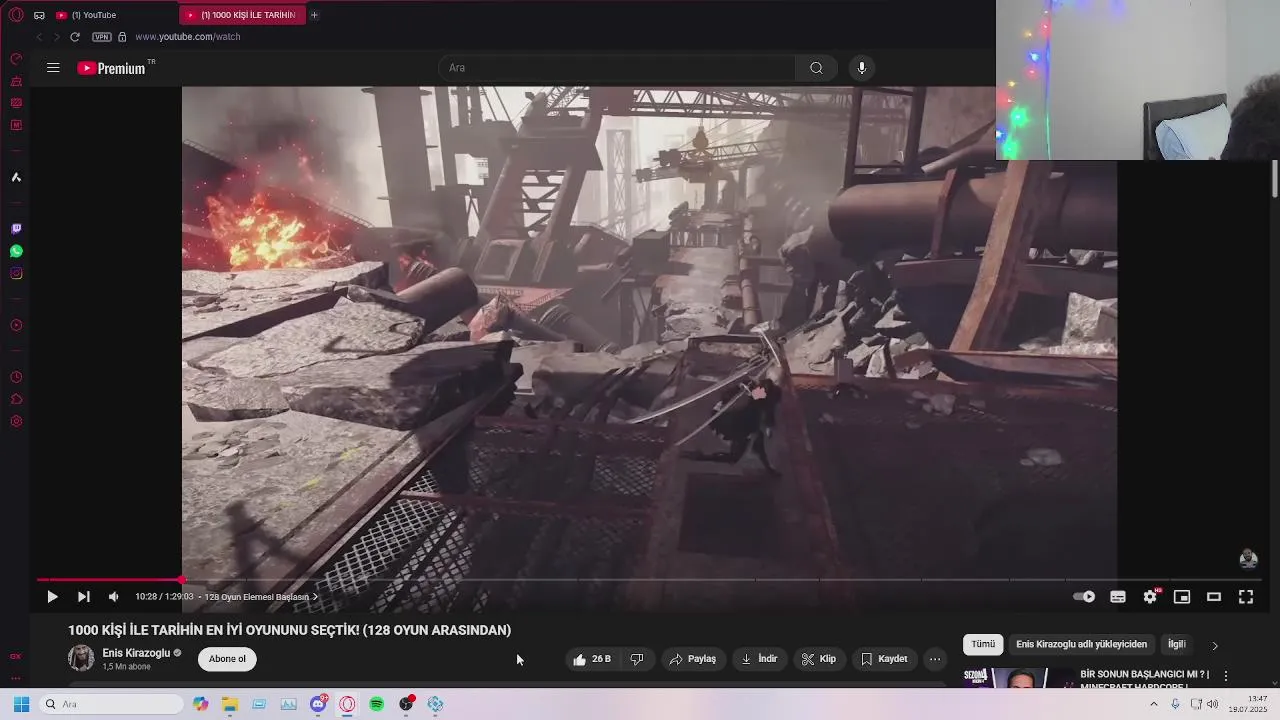Open browsing history clock sidebar icon

16,377
